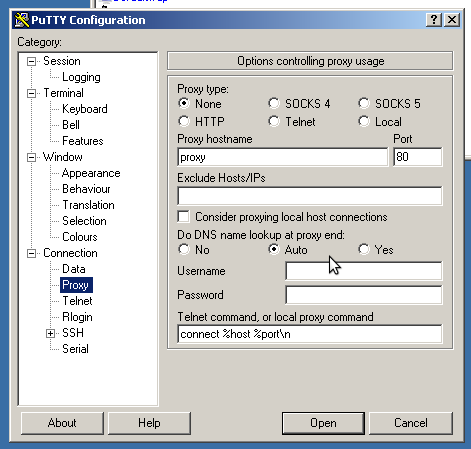Open the Window category
The width and height of the screenshot is (471, 449).
point(63,157)
